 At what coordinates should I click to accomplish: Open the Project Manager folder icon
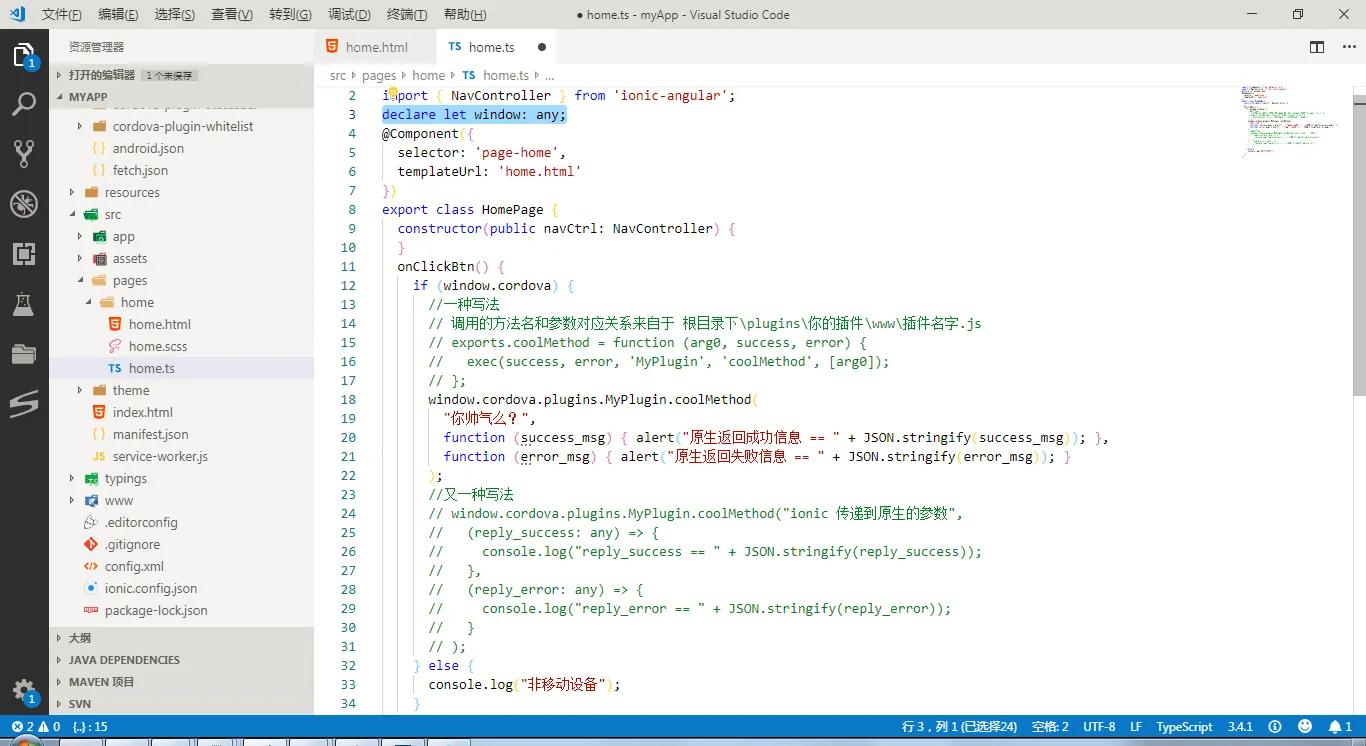24,354
